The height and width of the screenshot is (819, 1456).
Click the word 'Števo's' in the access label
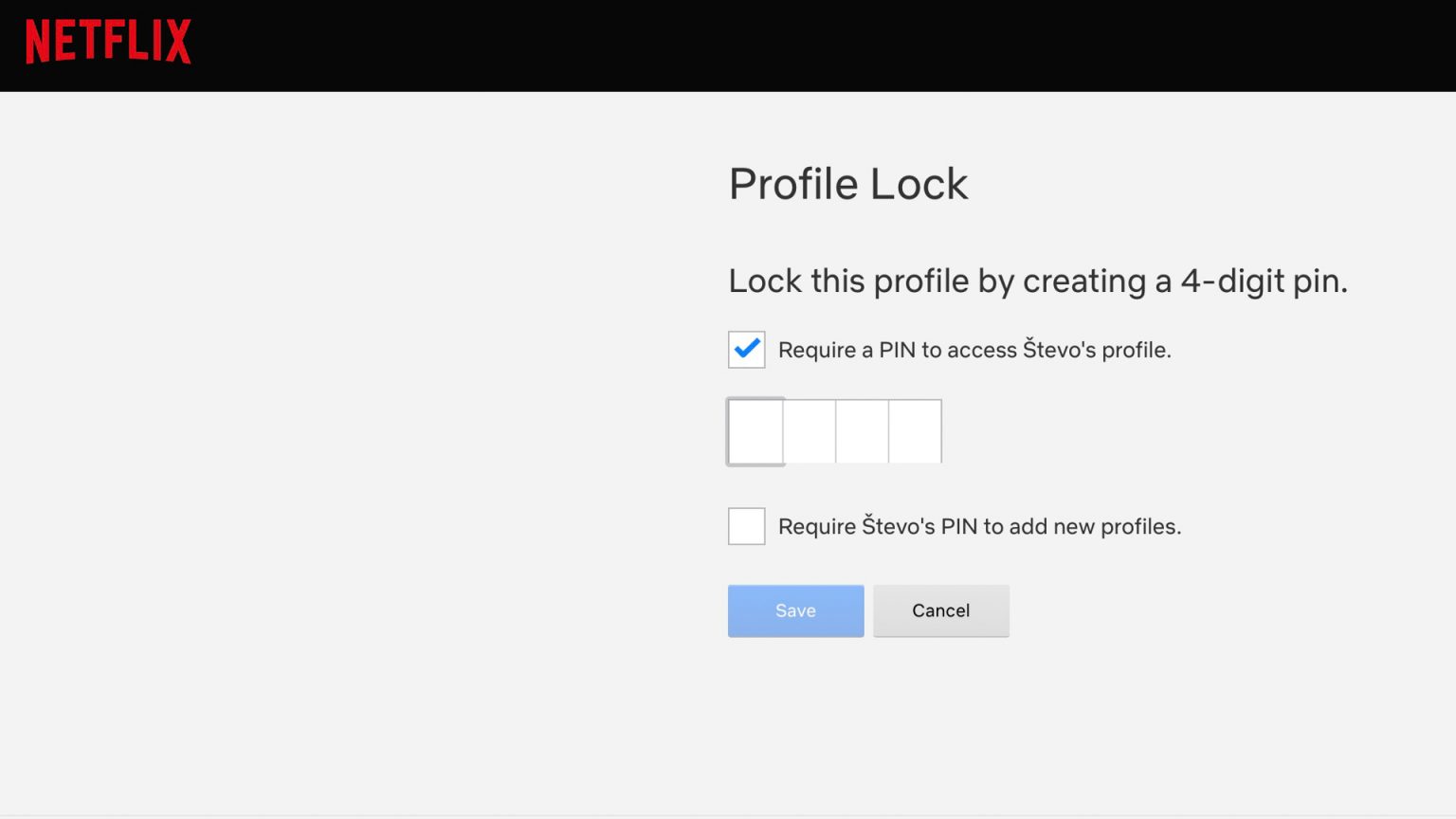[1059, 349]
